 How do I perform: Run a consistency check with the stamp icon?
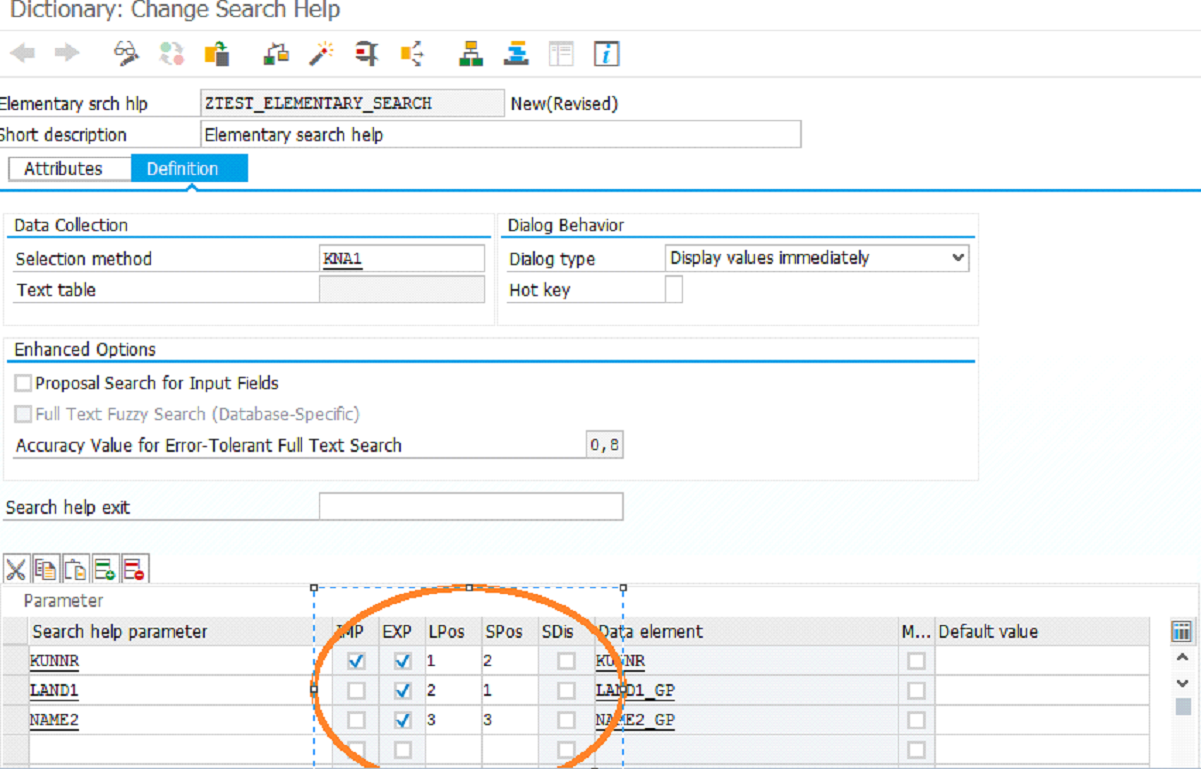366,53
